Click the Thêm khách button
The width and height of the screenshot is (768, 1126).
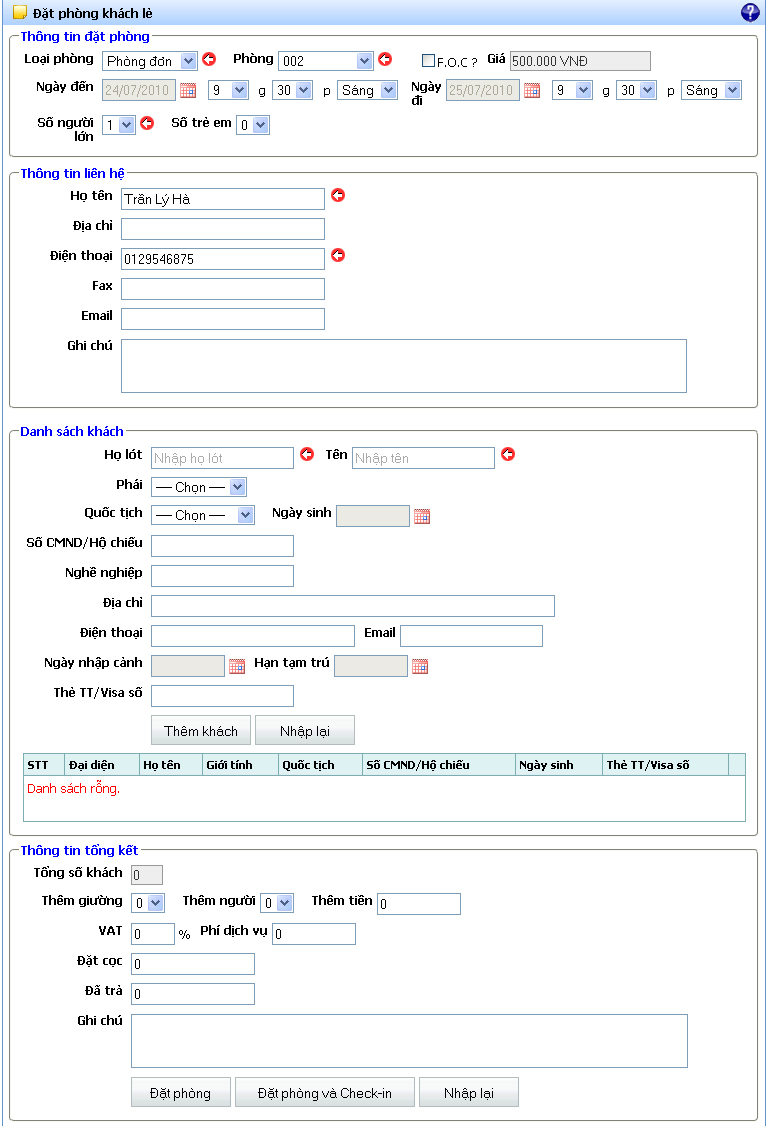(200, 730)
